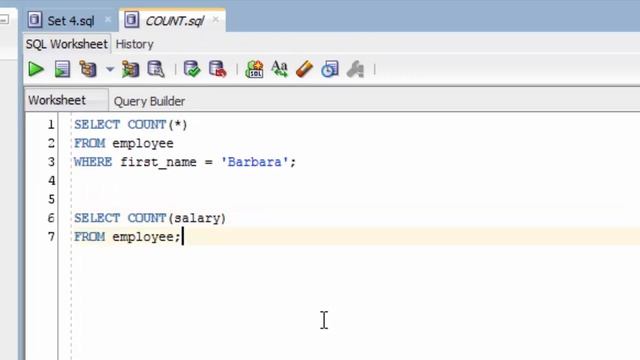
Task: Click 'COUNT(salary)' on line 6
Action: pyautogui.click(x=177, y=218)
